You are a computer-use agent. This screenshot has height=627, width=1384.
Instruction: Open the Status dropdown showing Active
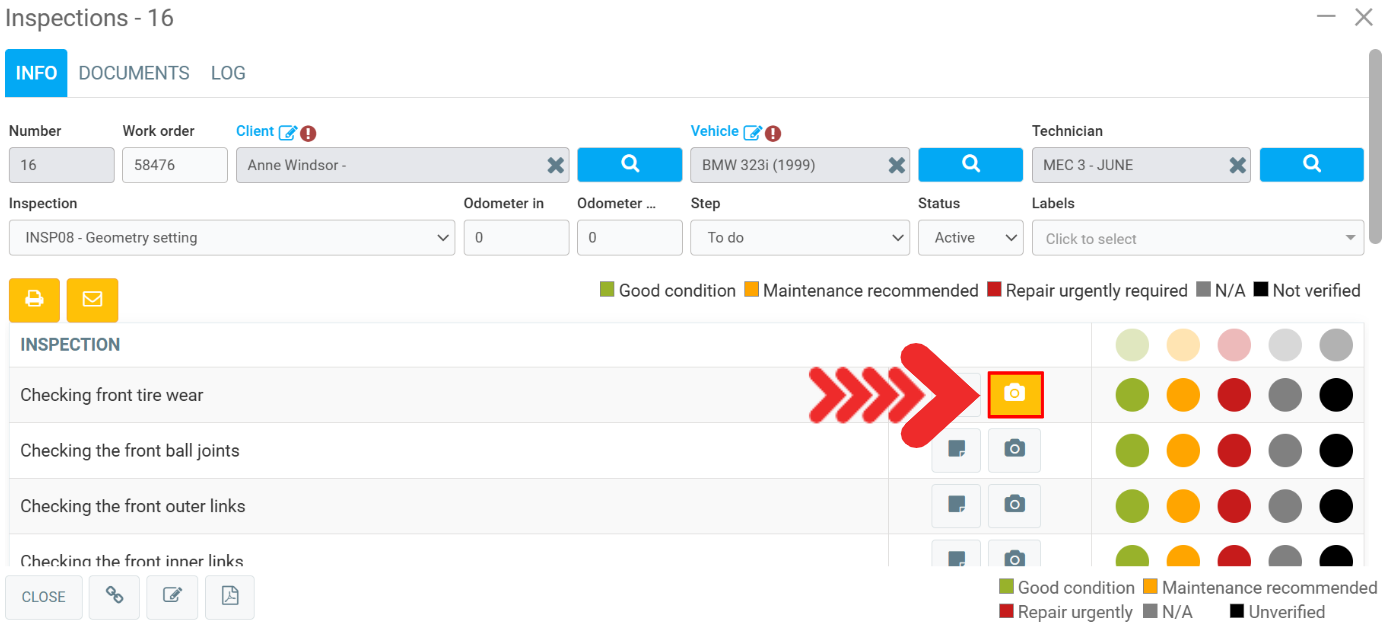pyautogui.click(x=970, y=238)
